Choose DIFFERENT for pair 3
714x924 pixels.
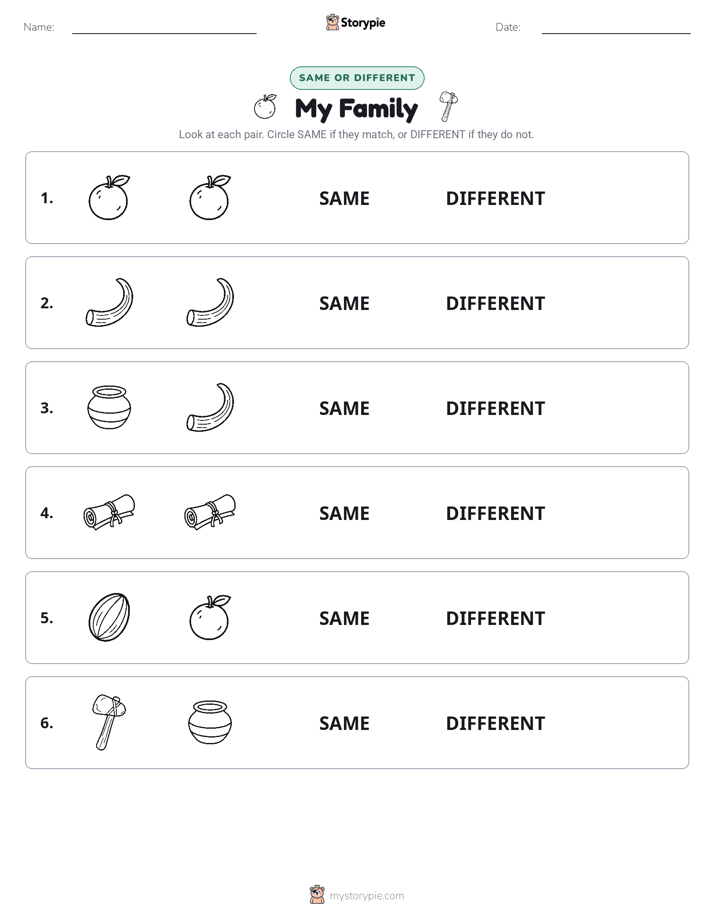click(495, 408)
